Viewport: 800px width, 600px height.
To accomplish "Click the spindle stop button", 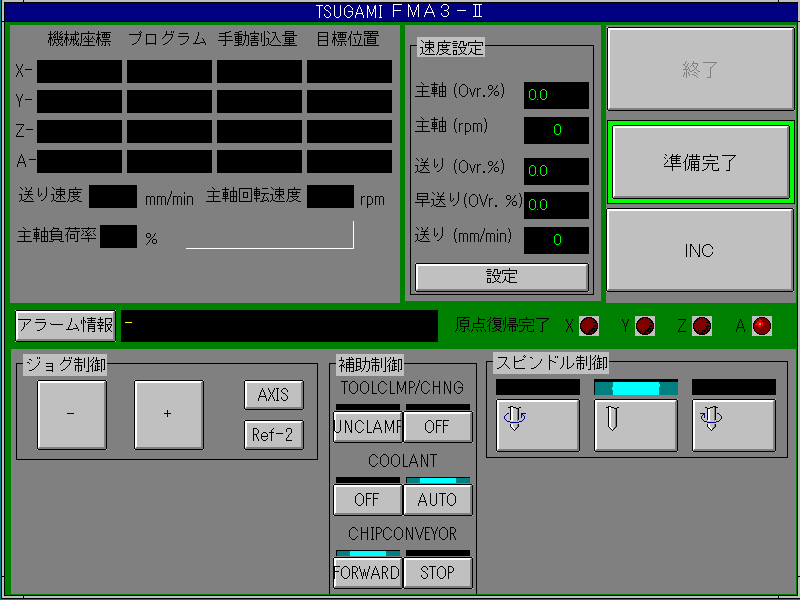I will point(636,425).
